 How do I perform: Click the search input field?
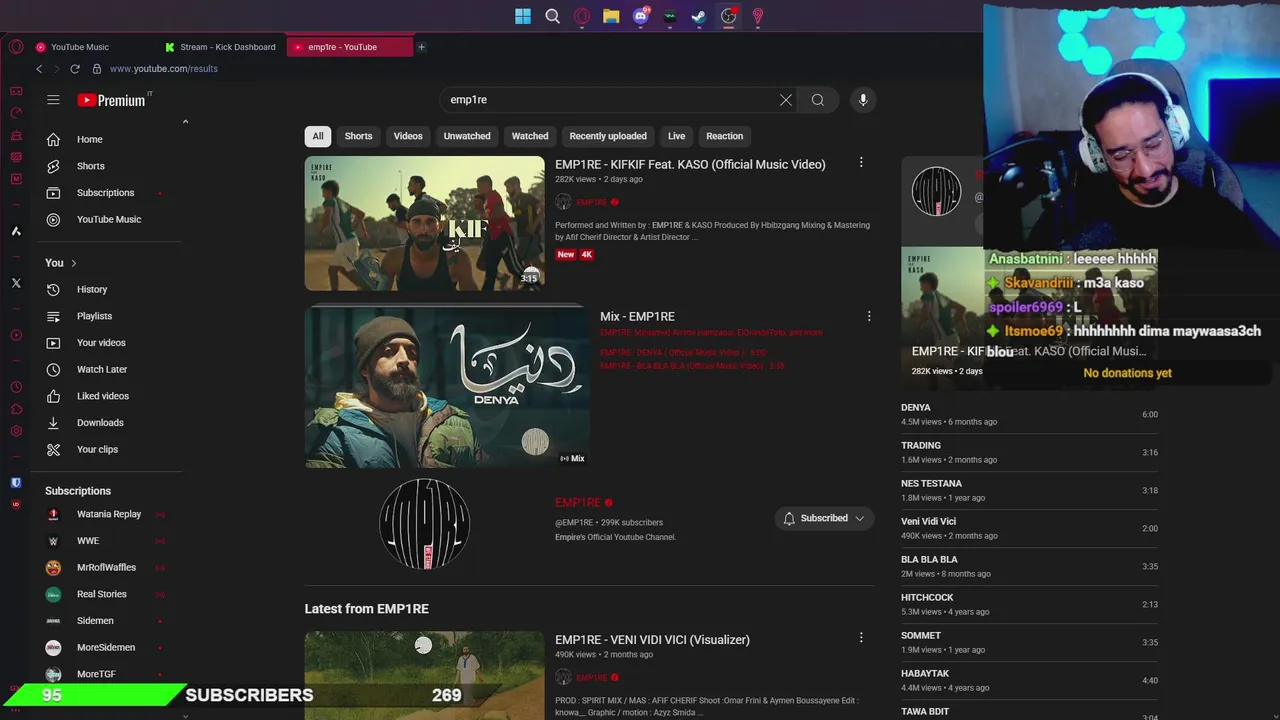pos(610,100)
